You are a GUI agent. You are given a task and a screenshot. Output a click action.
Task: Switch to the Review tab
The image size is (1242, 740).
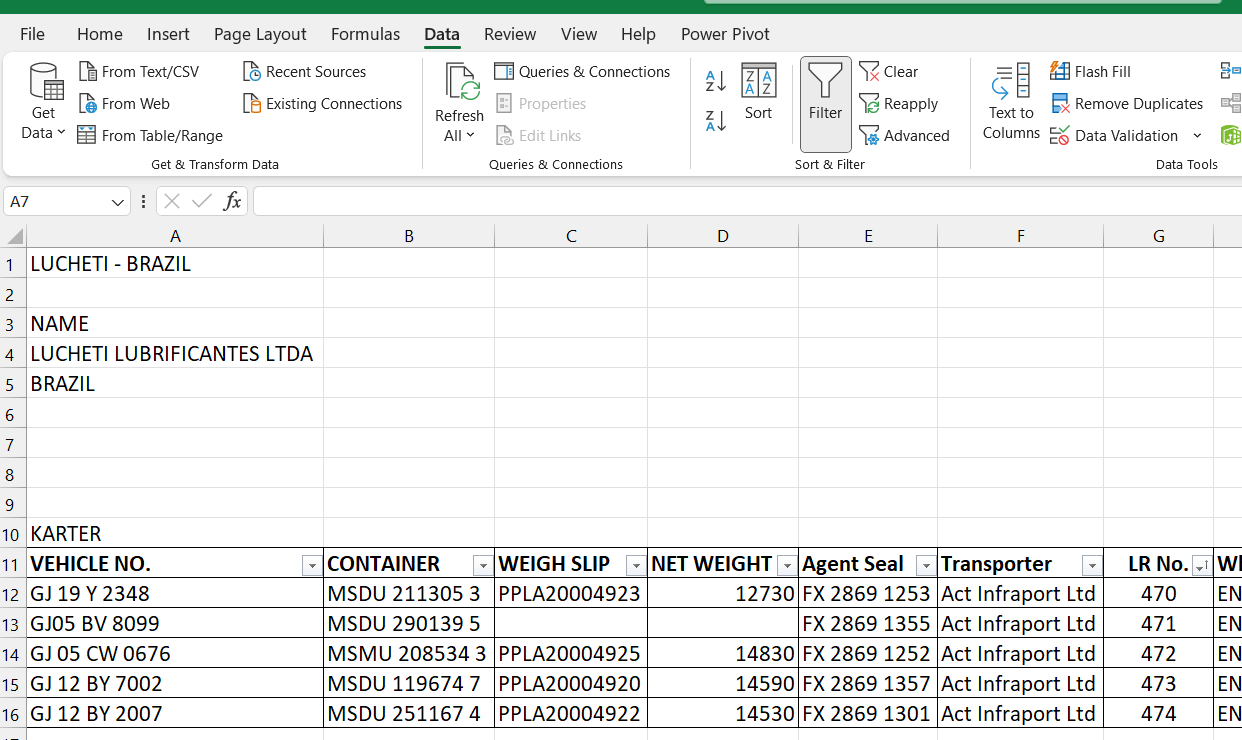click(510, 34)
